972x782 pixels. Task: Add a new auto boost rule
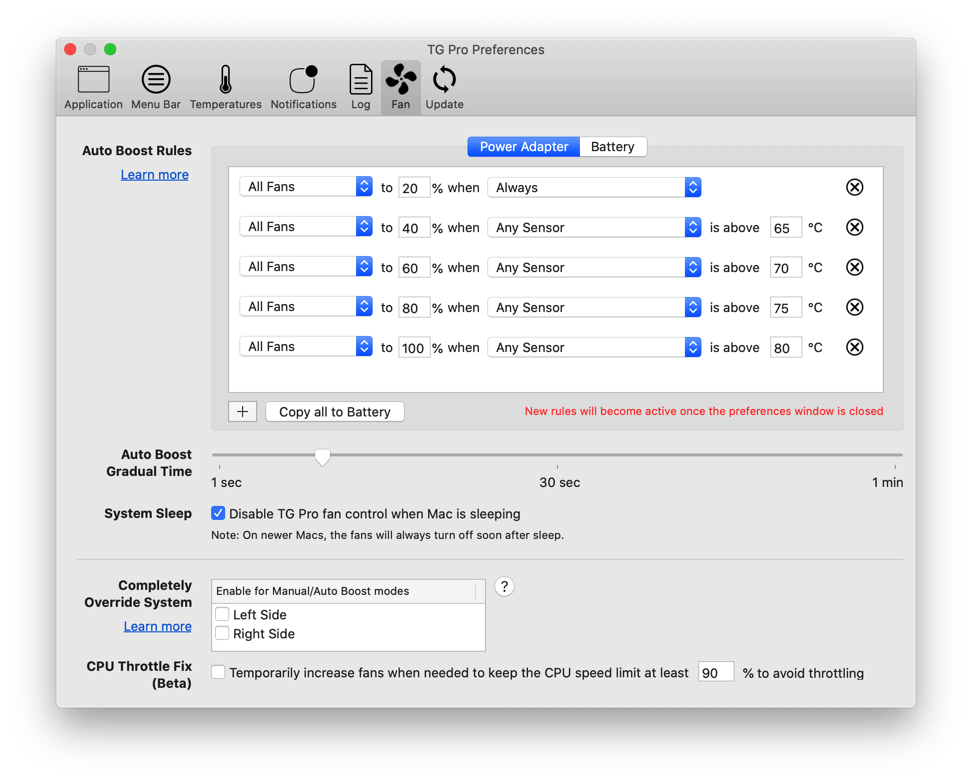[x=242, y=411]
